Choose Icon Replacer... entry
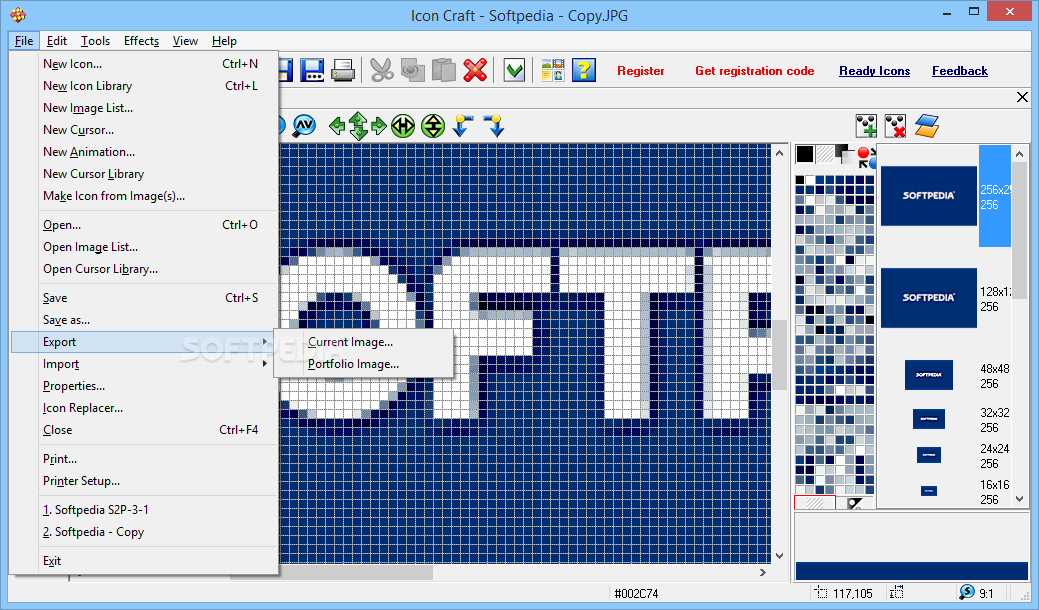The width and height of the screenshot is (1039, 610). tap(143, 408)
